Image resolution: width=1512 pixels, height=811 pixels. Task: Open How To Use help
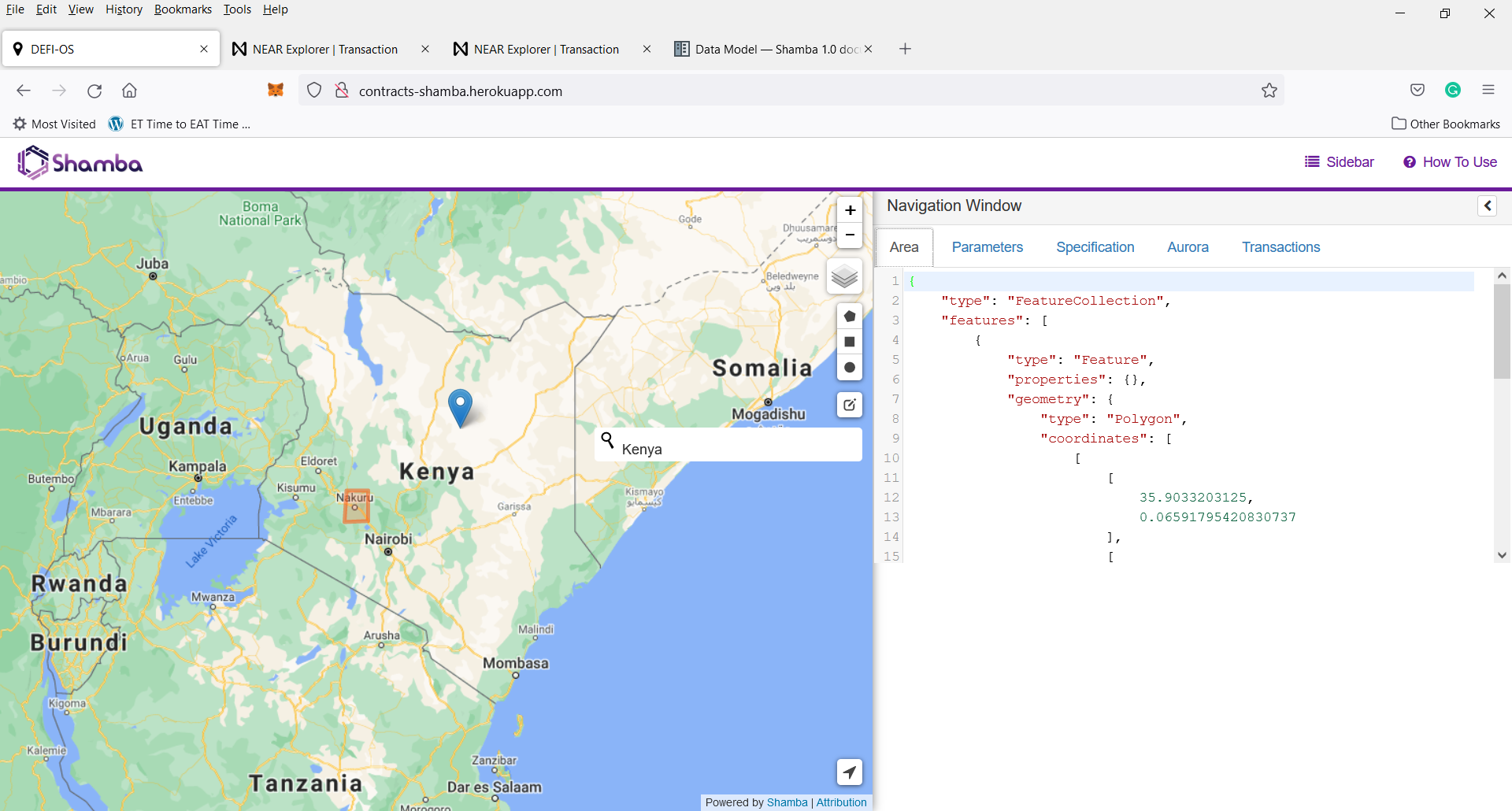[x=1450, y=162]
